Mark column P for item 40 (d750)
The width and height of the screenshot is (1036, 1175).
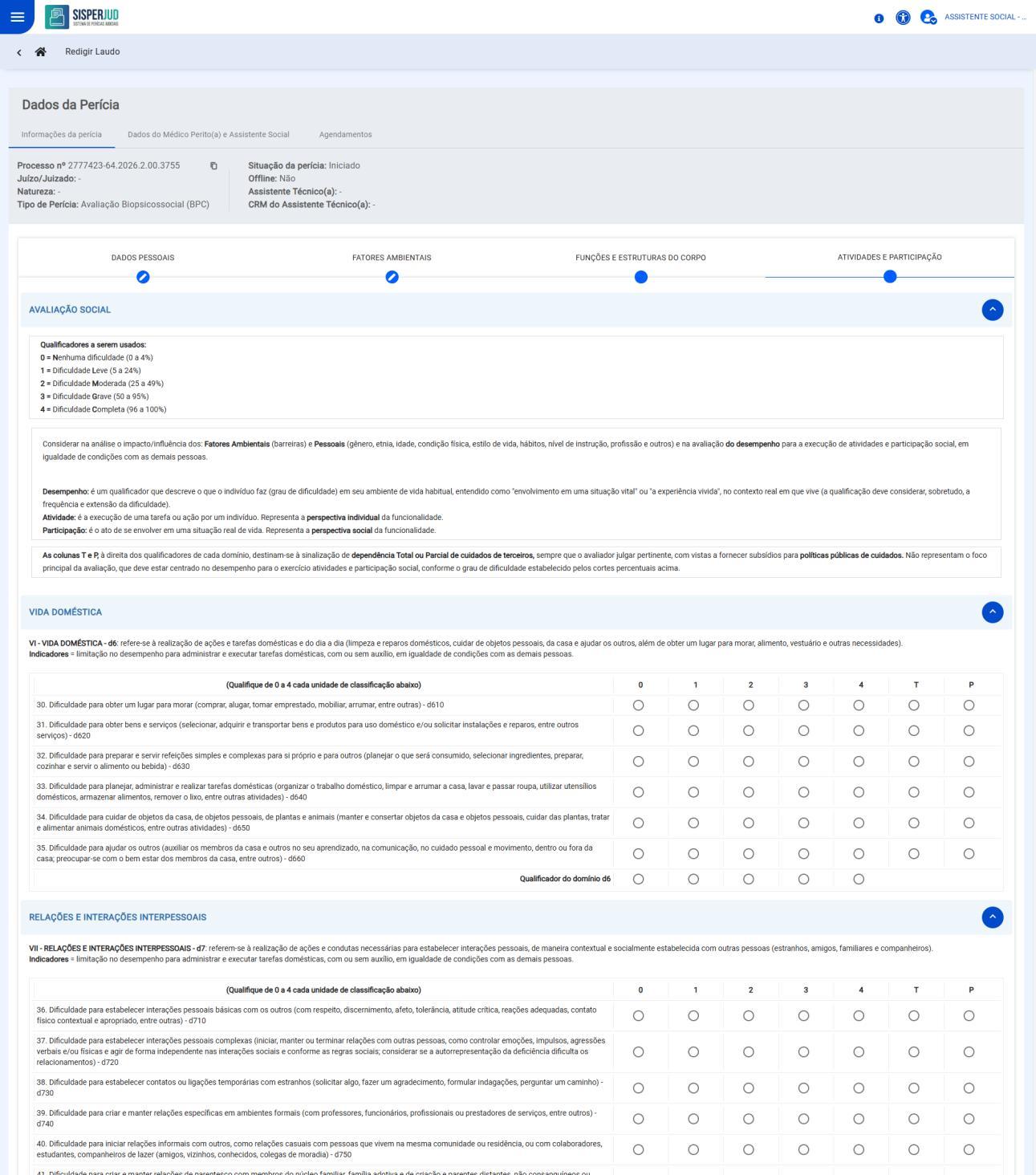[969, 1149]
